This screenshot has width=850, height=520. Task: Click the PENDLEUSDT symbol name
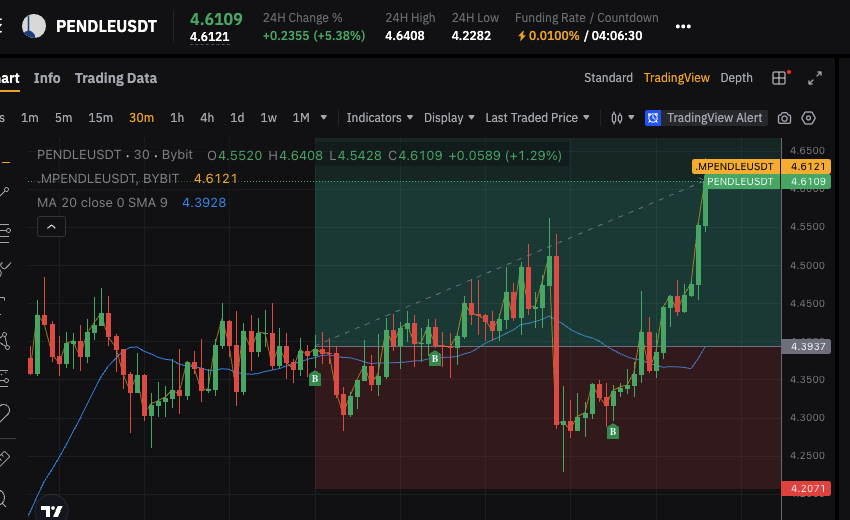(x=106, y=26)
